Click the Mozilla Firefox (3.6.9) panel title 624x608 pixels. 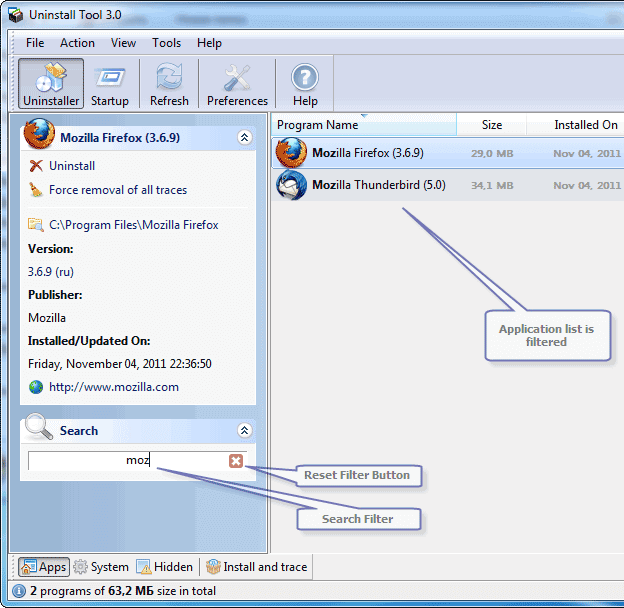tap(120, 138)
